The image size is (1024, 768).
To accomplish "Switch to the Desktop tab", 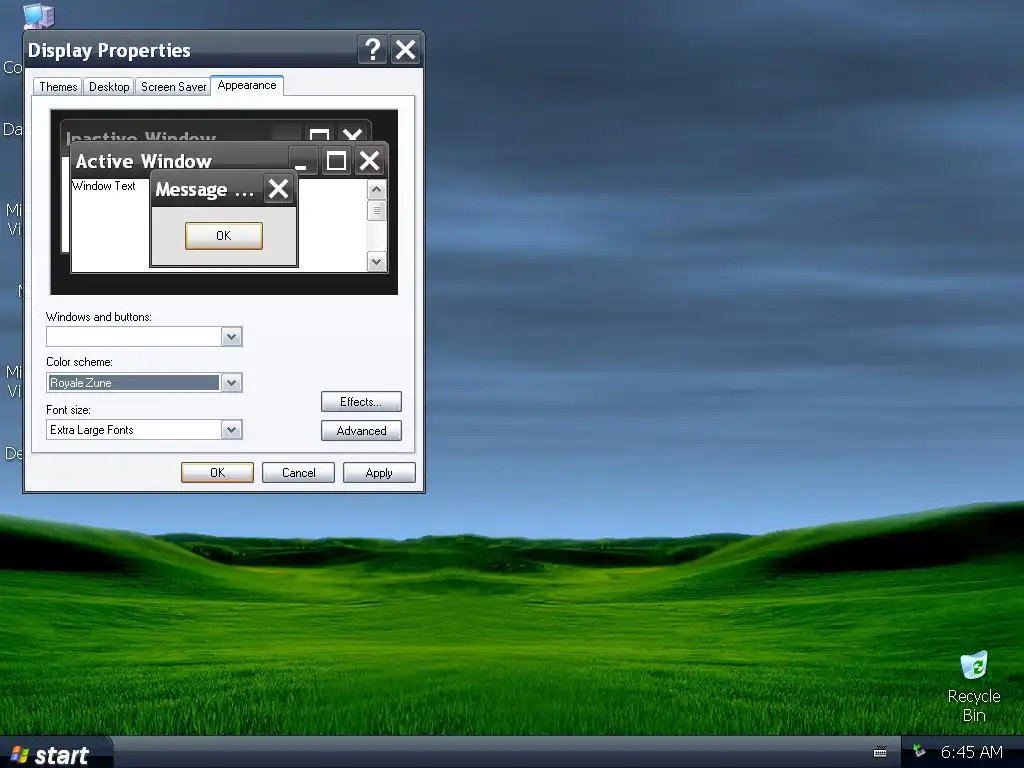I will point(109,87).
